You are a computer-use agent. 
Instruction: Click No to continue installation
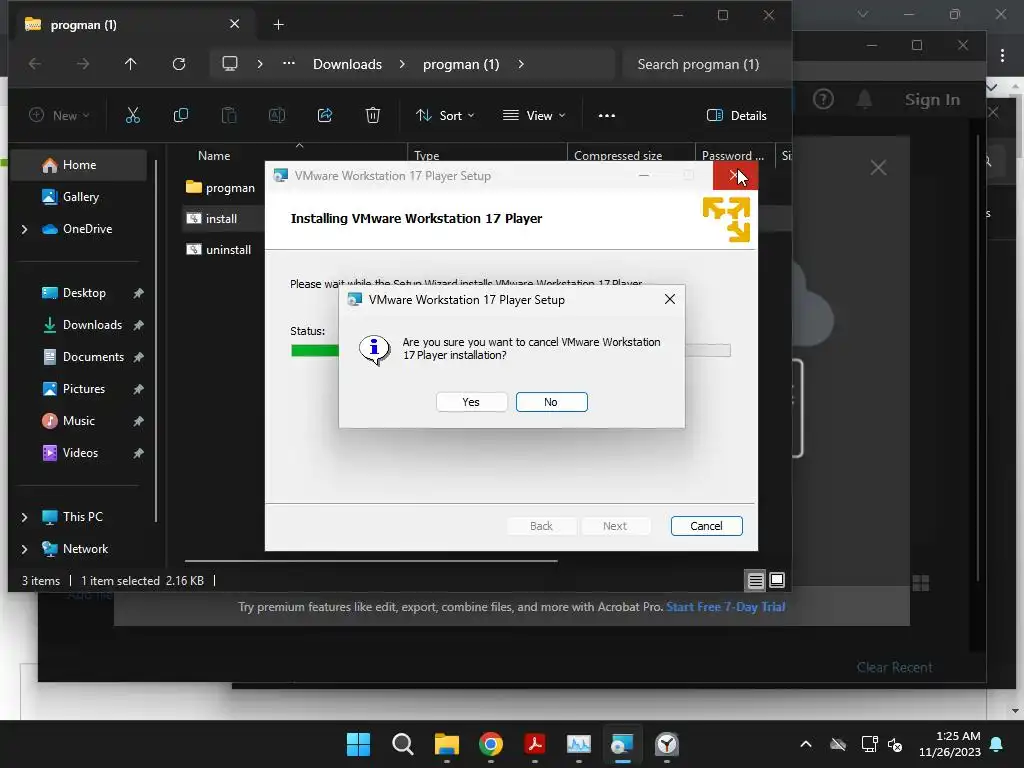click(x=551, y=402)
